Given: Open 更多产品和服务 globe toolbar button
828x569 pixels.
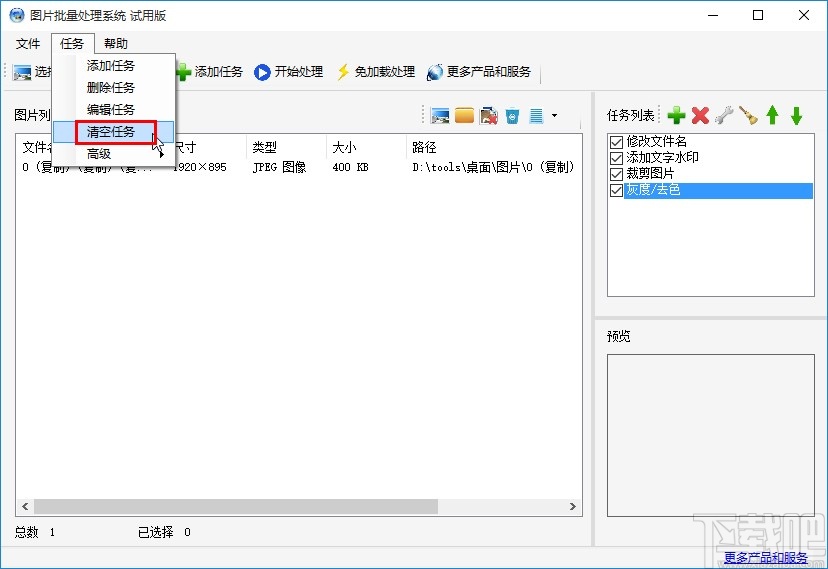Looking at the screenshot, I should (x=478, y=72).
